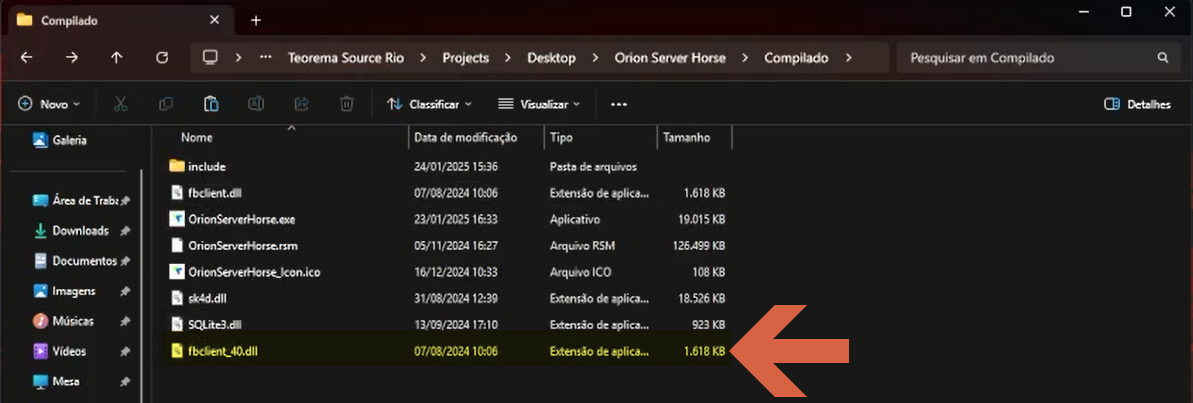The width and height of the screenshot is (1193, 403).
Task: Open Vídeos in the sidebar
Action: pyautogui.click(x=59, y=351)
